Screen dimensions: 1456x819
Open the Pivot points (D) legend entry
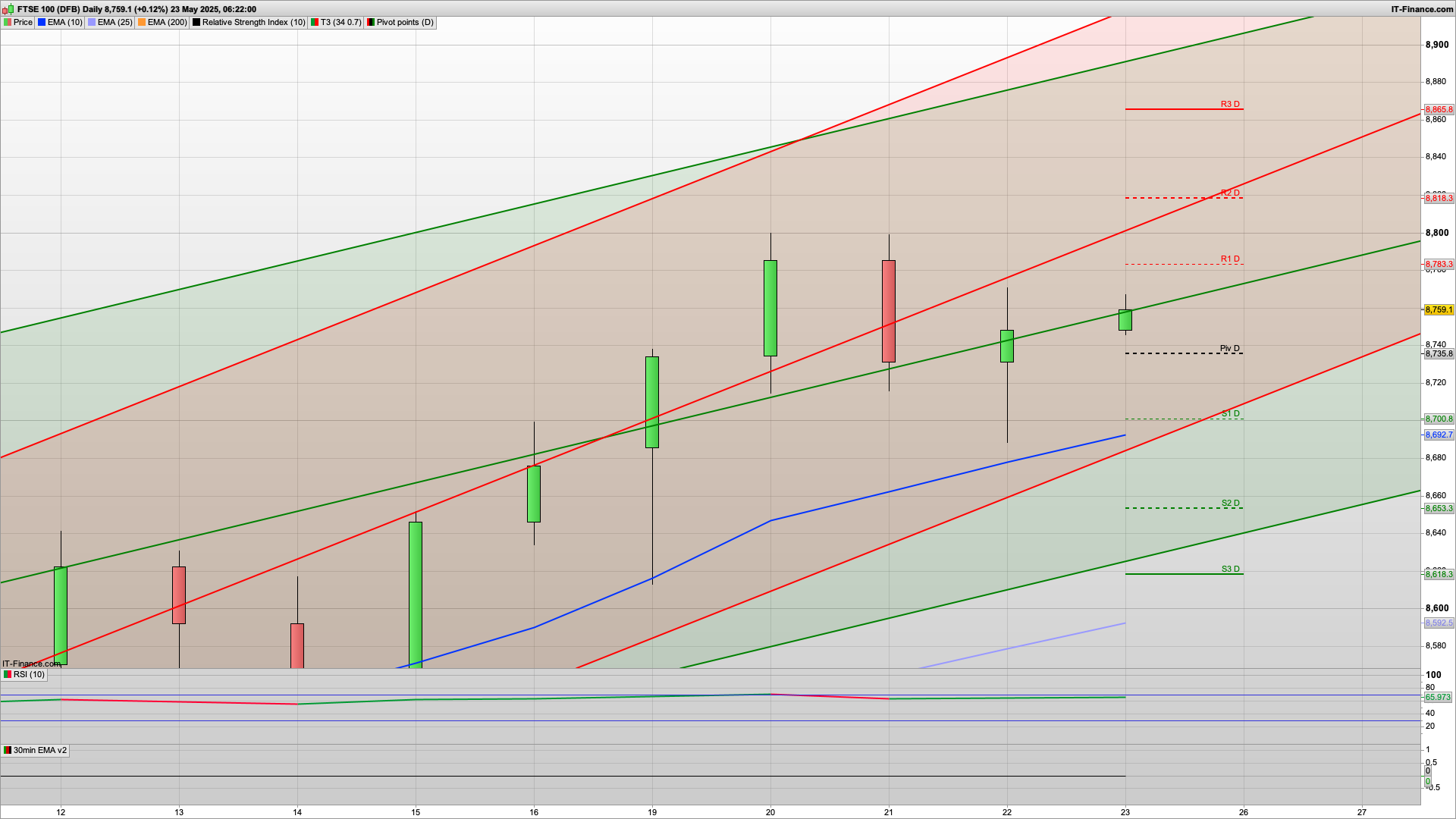coord(400,22)
